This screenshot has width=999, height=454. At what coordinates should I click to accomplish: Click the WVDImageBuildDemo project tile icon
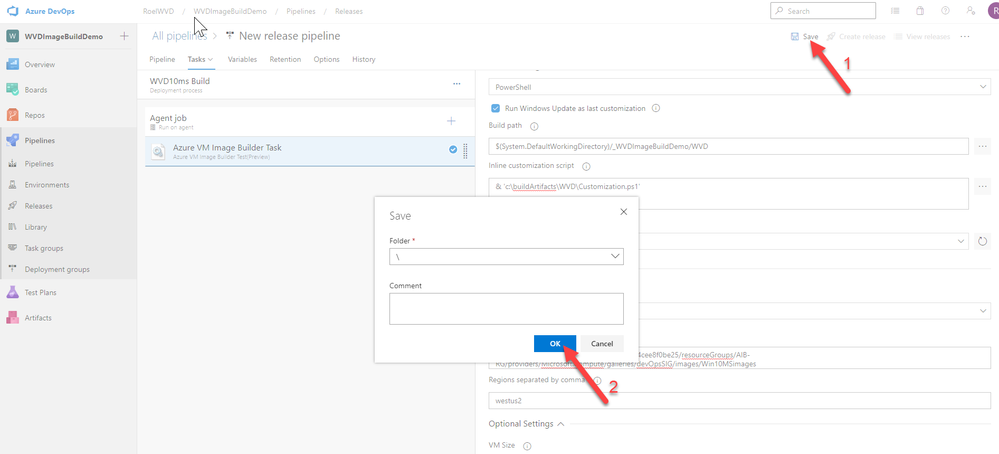click(12, 36)
